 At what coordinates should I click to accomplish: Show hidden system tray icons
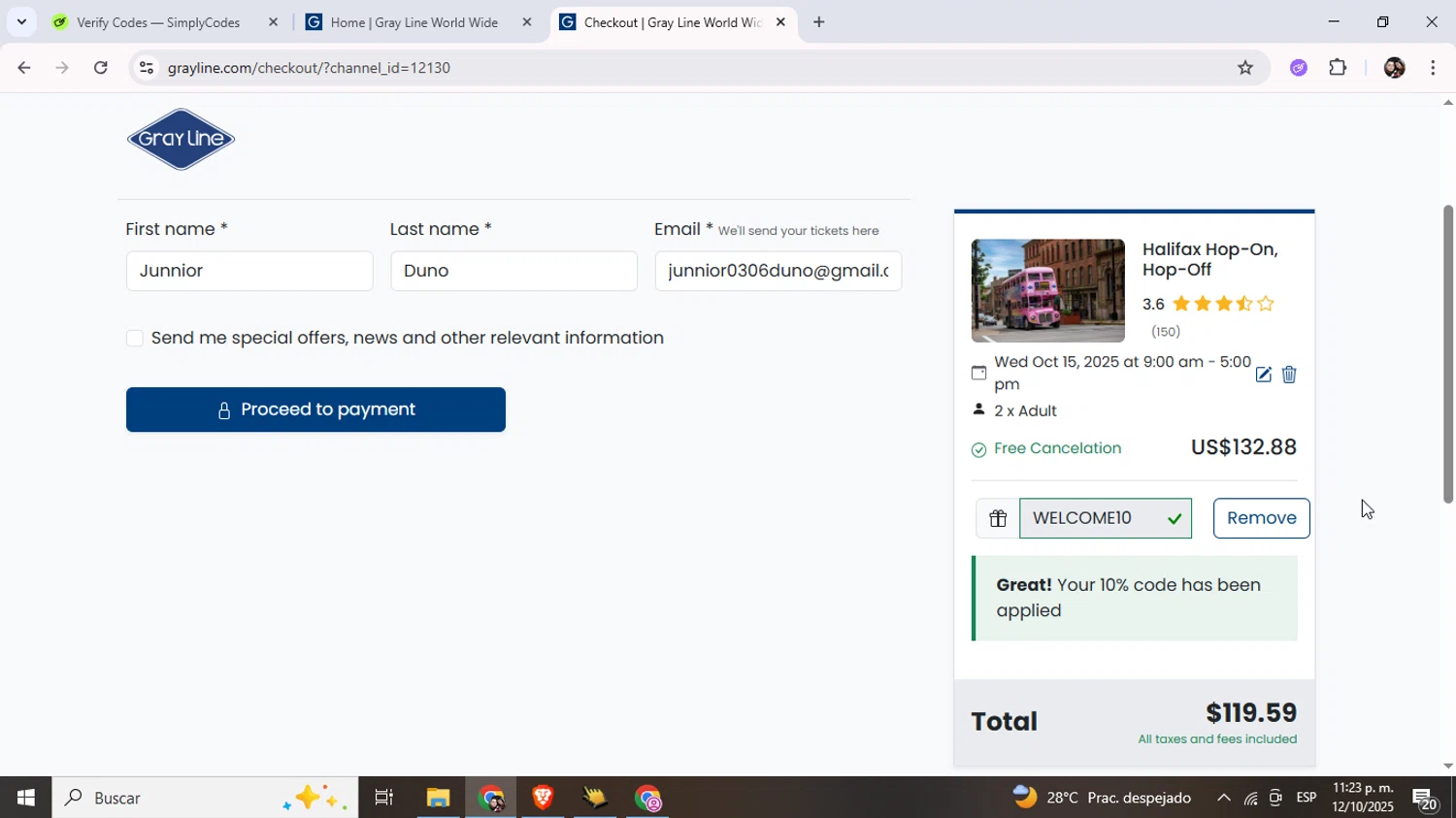pyautogui.click(x=1223, y=799)
